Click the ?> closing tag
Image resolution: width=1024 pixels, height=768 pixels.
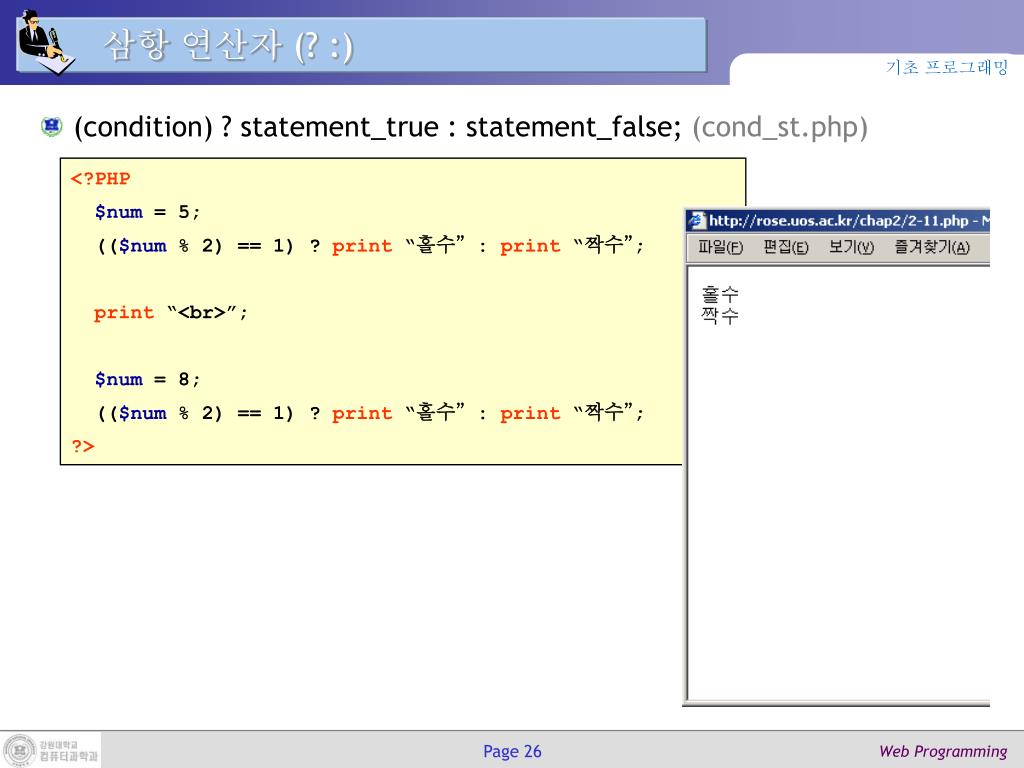(x=83, y=447)
